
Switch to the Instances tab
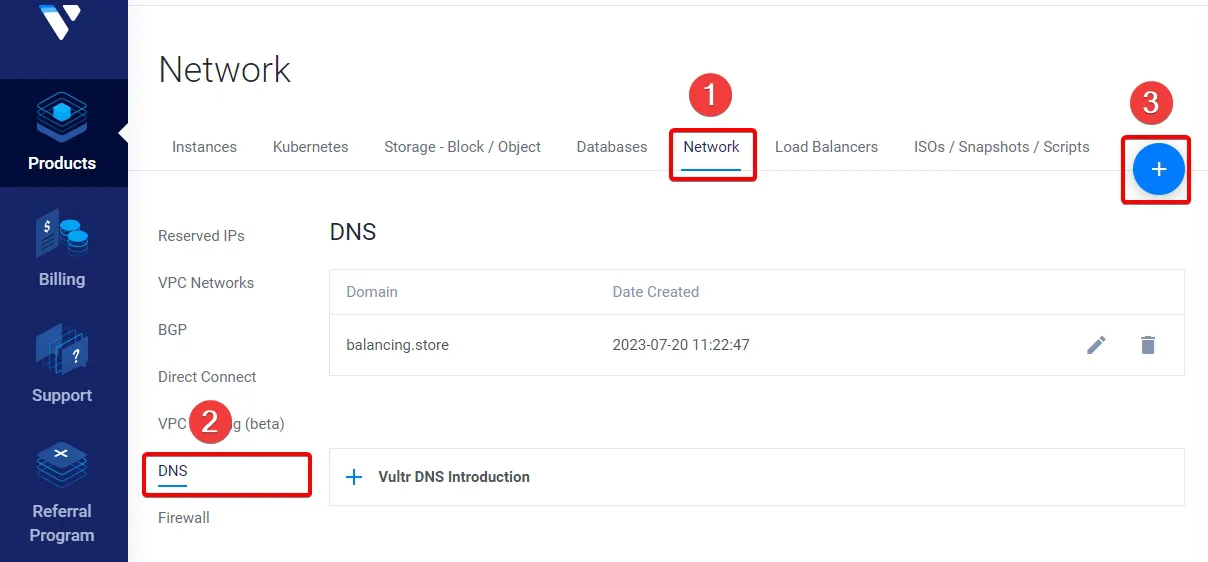[204, 147]
